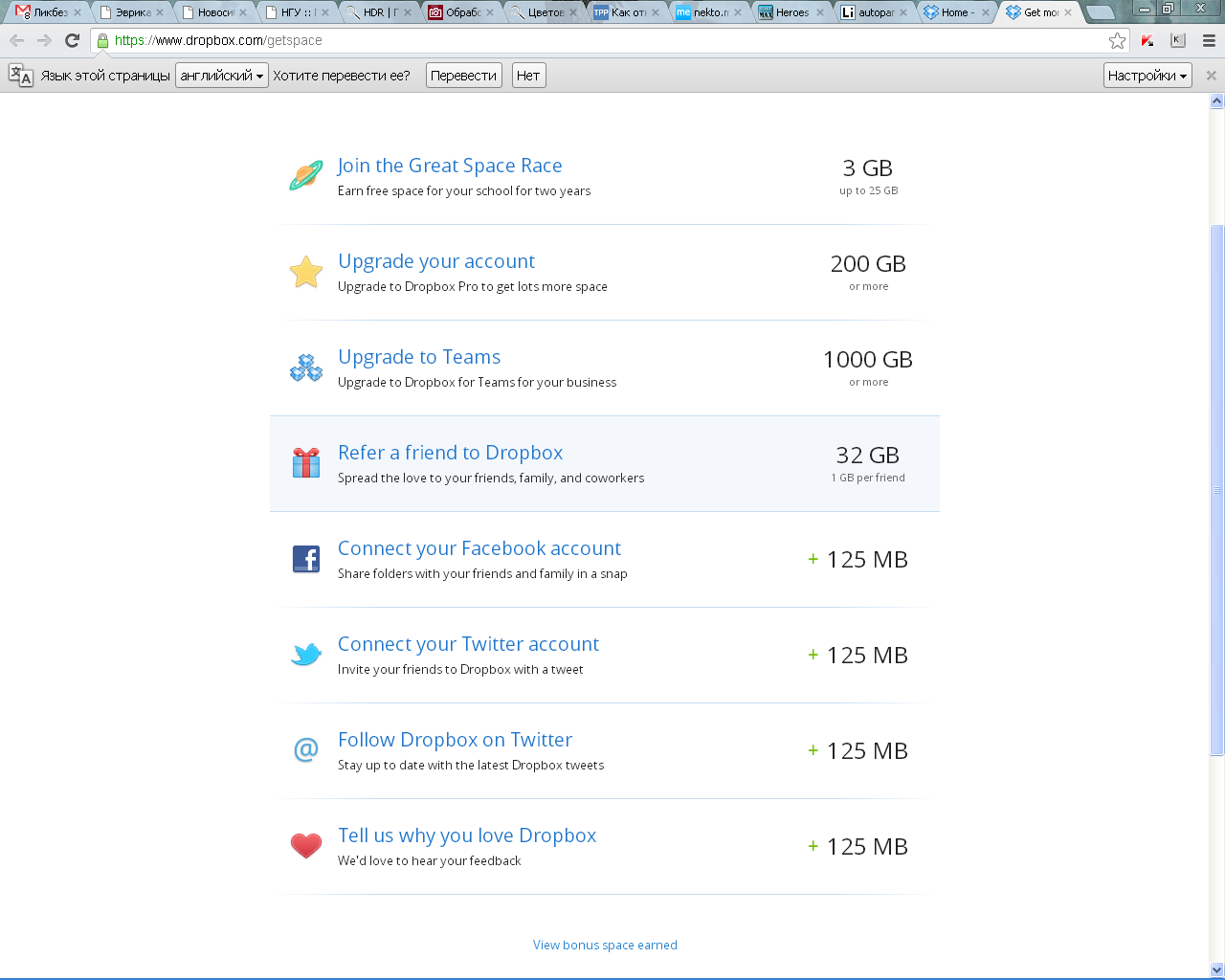Image resolution: width=1225 pixels, height=980 pixels.
Task: Close the Get more space tab
Action: [x=1068, y=12]
